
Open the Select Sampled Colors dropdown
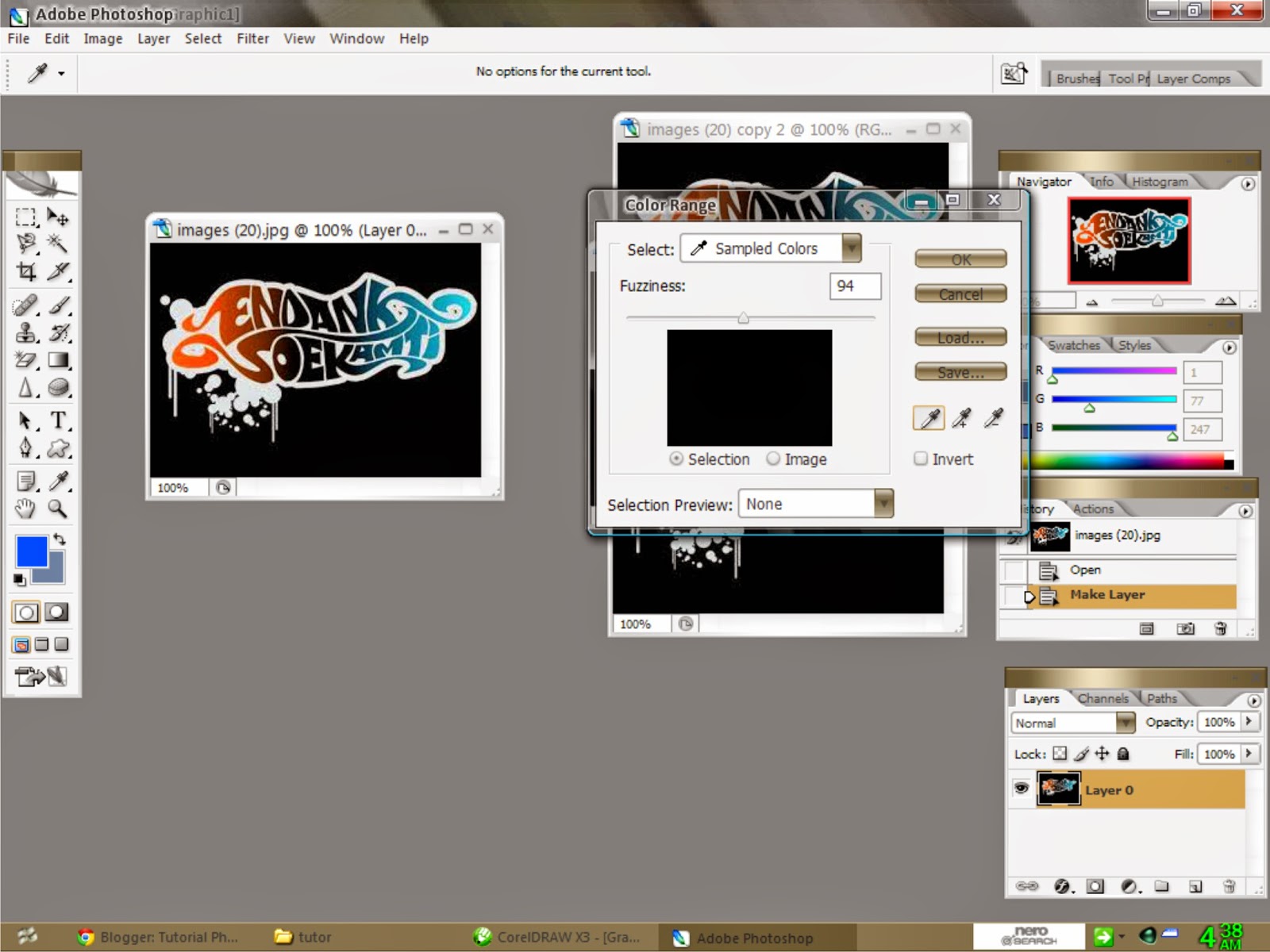click(x=771, y=248)
